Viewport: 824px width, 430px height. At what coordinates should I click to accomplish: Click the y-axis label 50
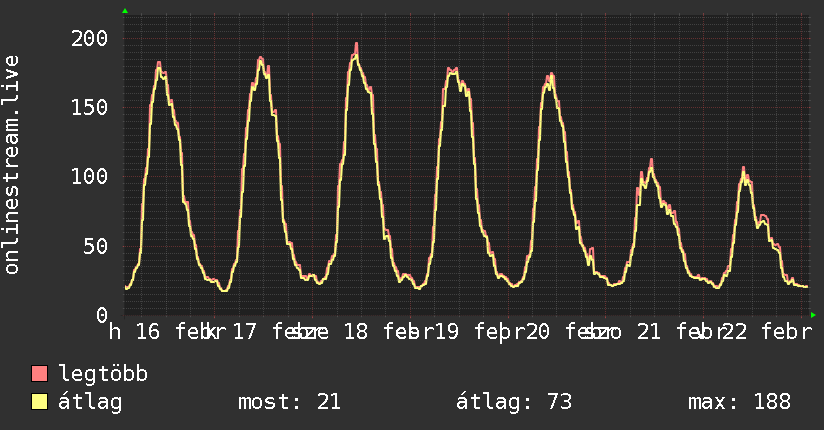[x=96, y=246]
